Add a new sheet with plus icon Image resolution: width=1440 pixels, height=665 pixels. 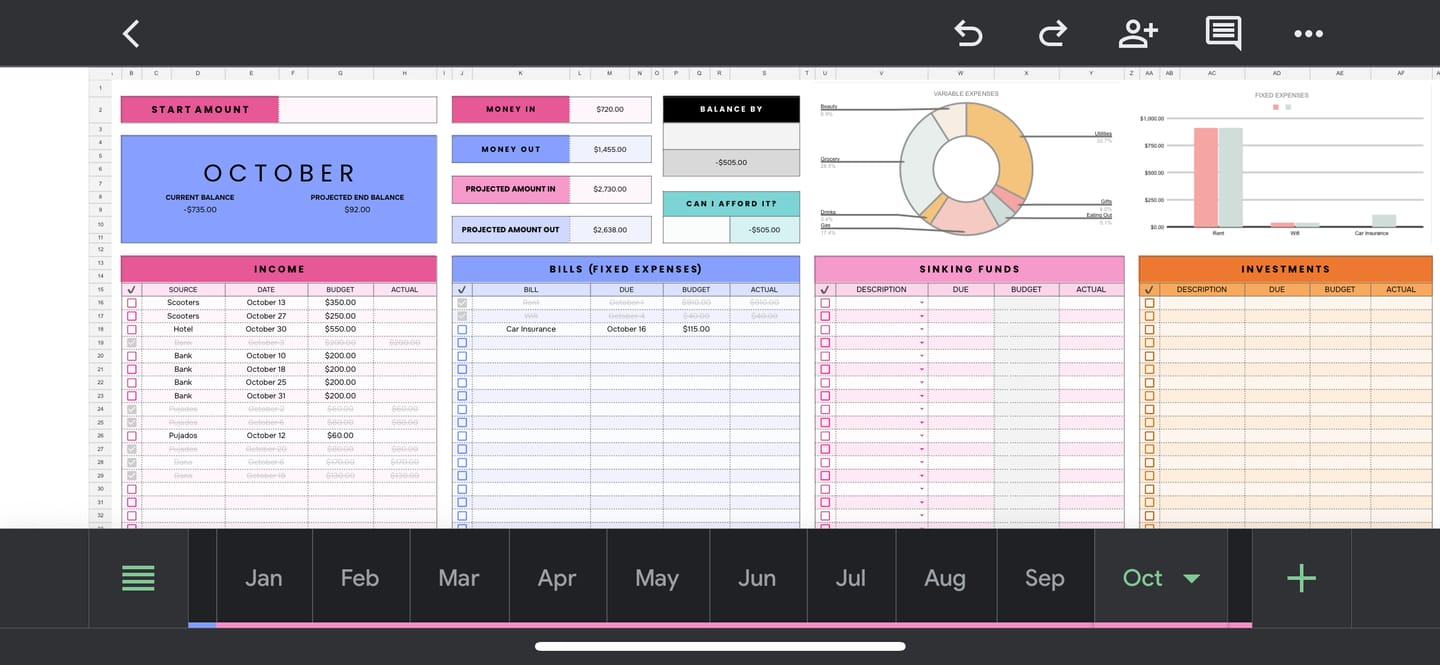tap(1301, 578)
